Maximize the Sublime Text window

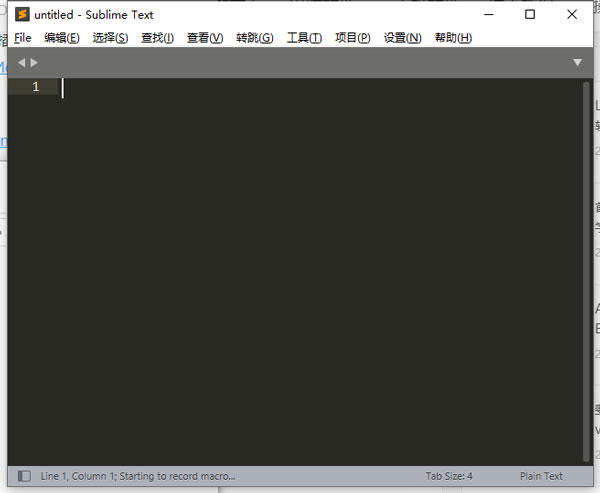pos(530,15)
